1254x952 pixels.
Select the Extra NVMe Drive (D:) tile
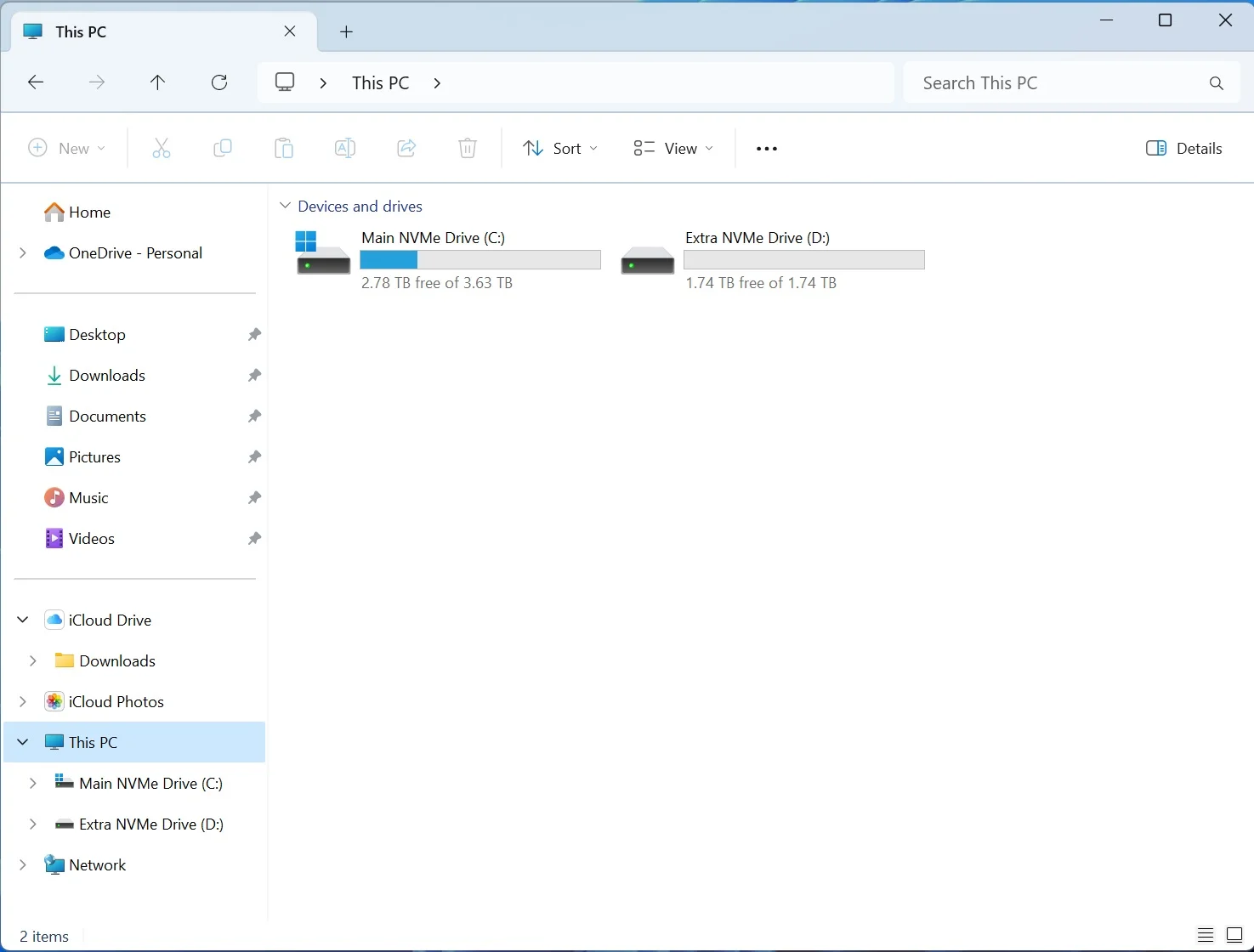tap(772, 260)
